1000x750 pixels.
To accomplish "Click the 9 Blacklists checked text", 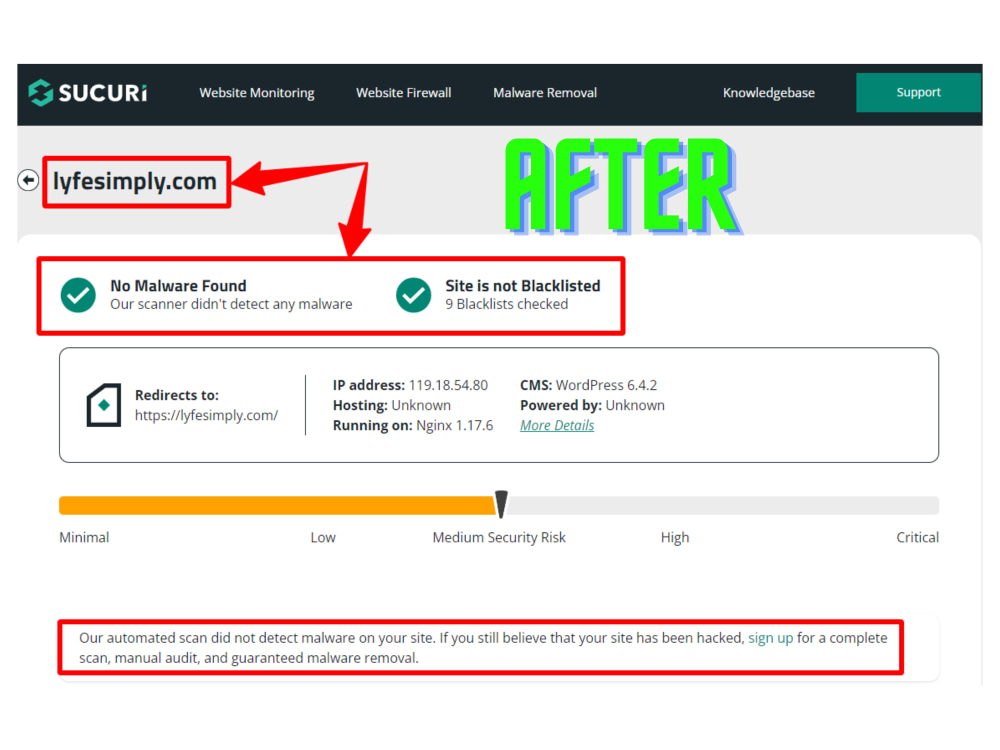I will 506,304.
